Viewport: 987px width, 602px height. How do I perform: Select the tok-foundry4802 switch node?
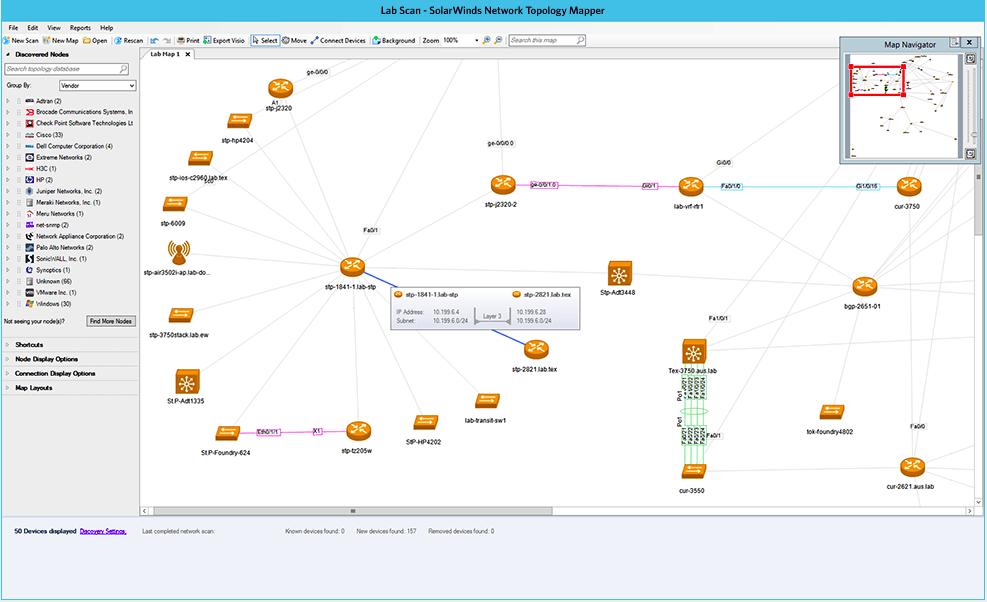tap(832, 412)
